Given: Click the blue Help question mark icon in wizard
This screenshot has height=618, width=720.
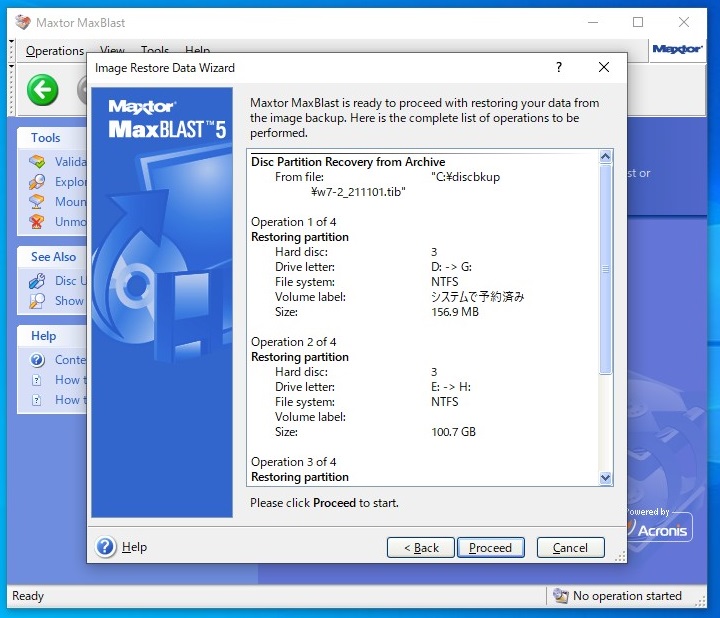Looking at the screenshot, I should pos(106,547).
